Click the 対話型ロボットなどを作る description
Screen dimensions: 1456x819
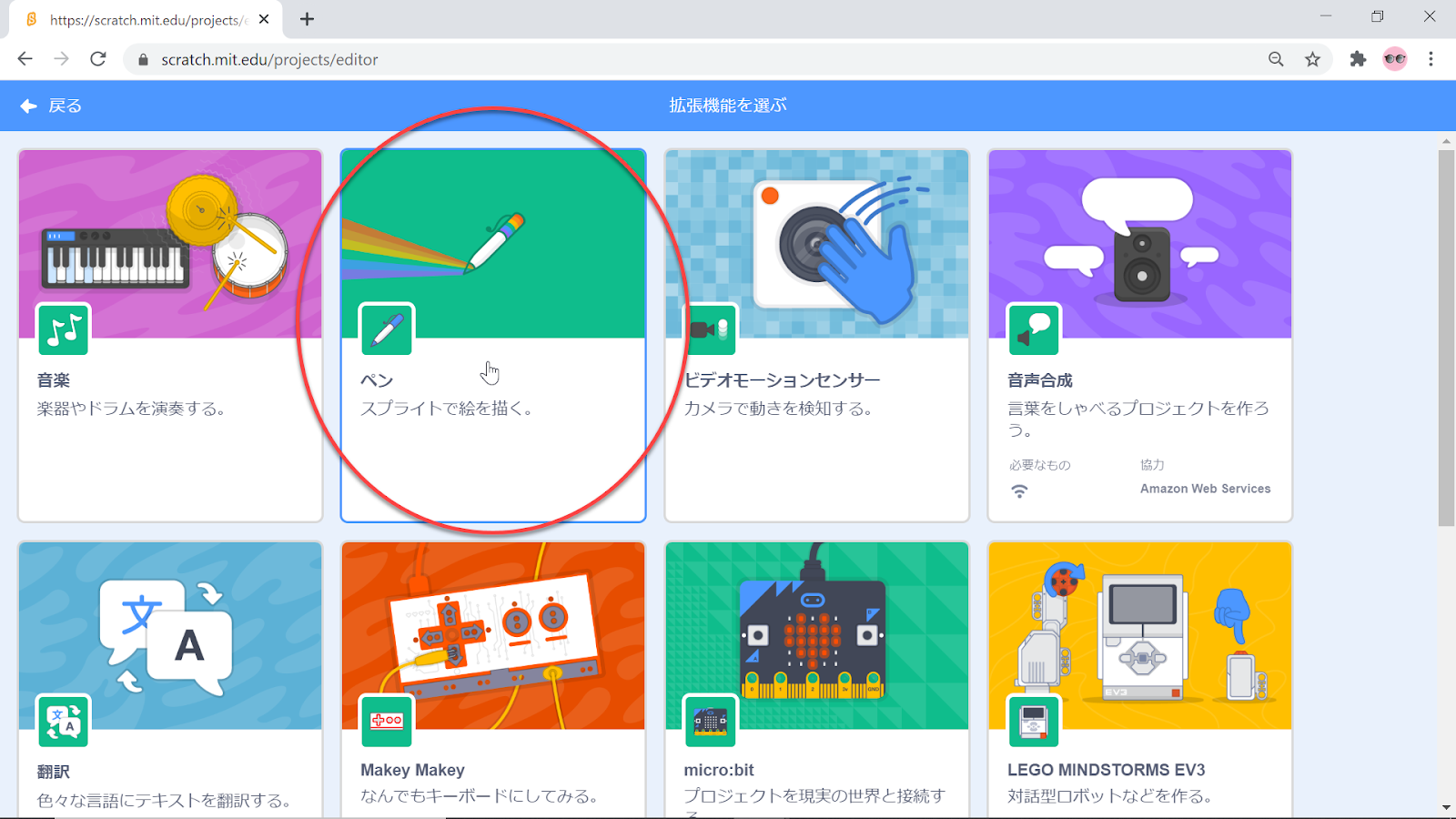[x=1110, y=796]
